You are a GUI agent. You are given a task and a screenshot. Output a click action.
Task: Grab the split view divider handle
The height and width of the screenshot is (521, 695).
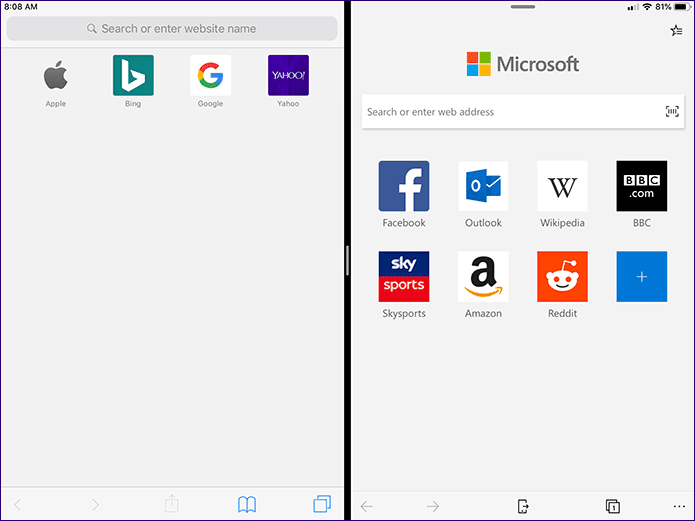click(348, 261)
